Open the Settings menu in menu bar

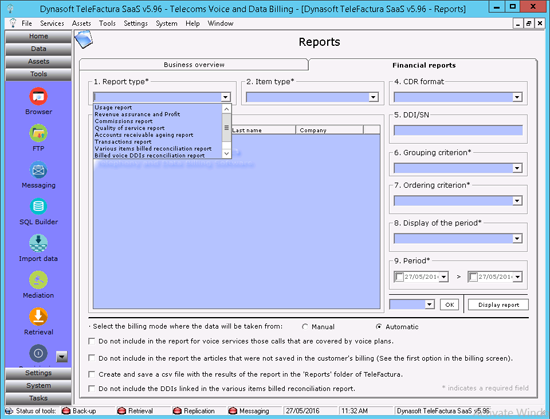click(136, 23)
